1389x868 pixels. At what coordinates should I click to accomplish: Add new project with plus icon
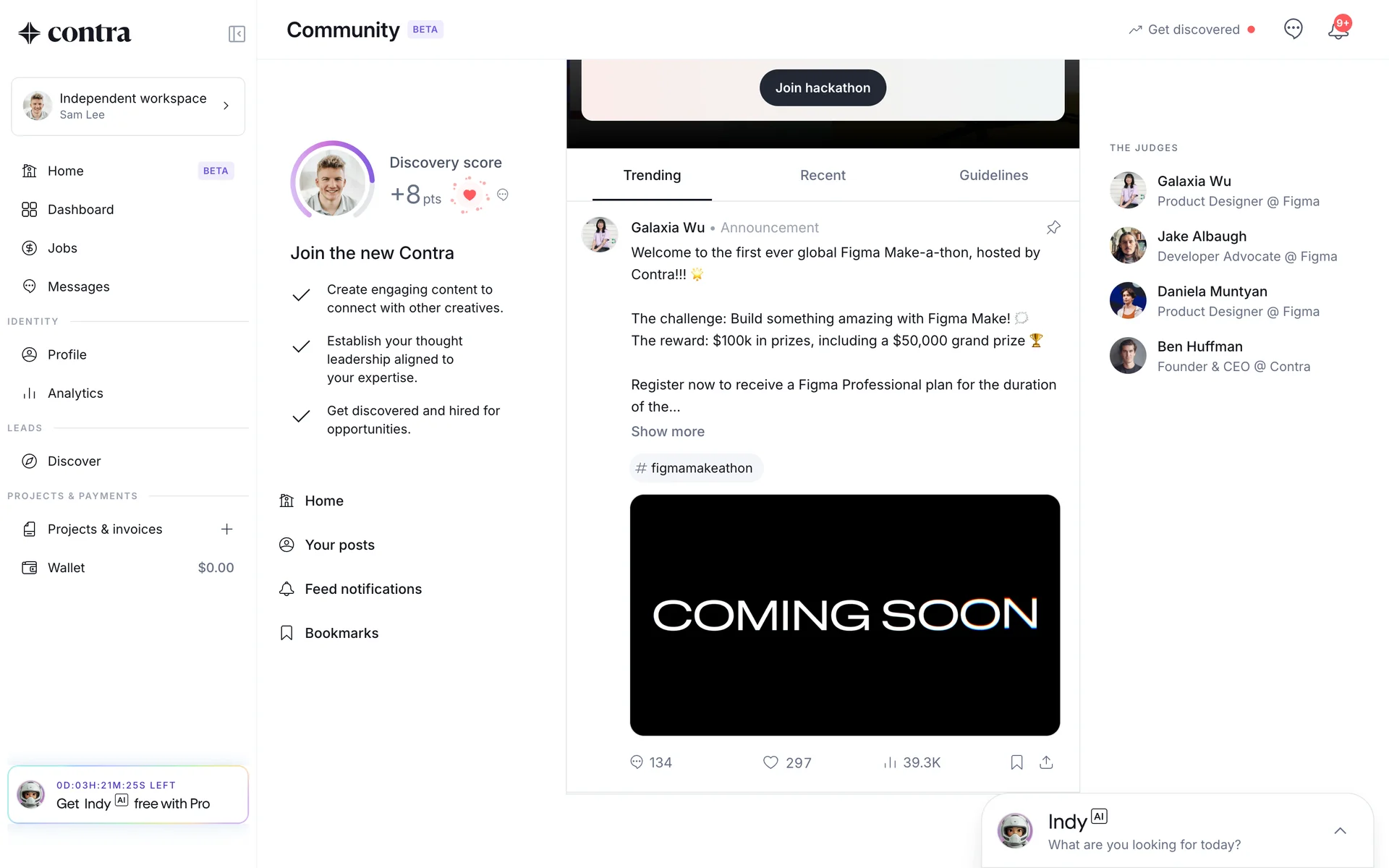tap(226, 529)
